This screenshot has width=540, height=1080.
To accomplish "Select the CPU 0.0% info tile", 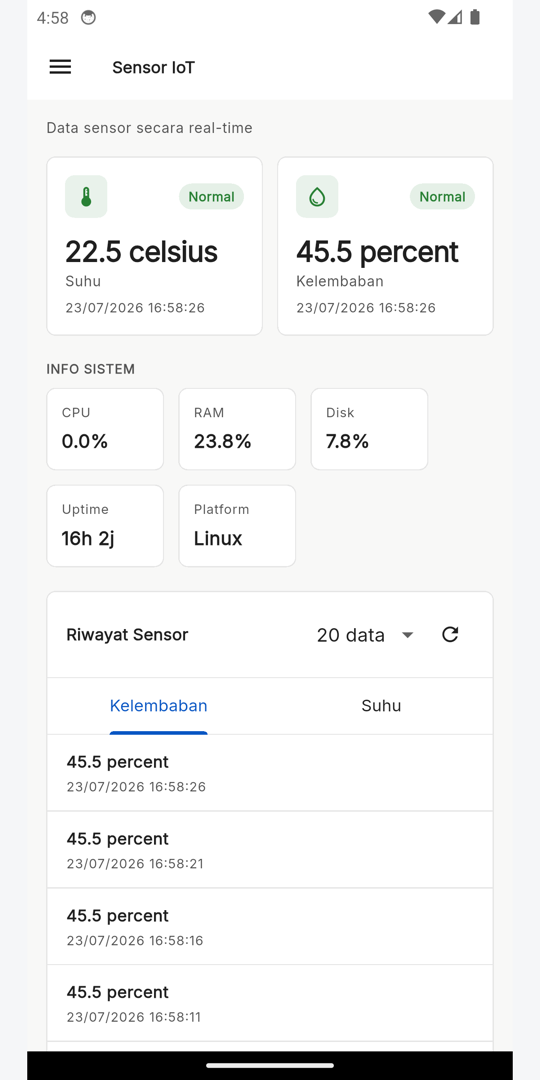I will tap(105, 429).
